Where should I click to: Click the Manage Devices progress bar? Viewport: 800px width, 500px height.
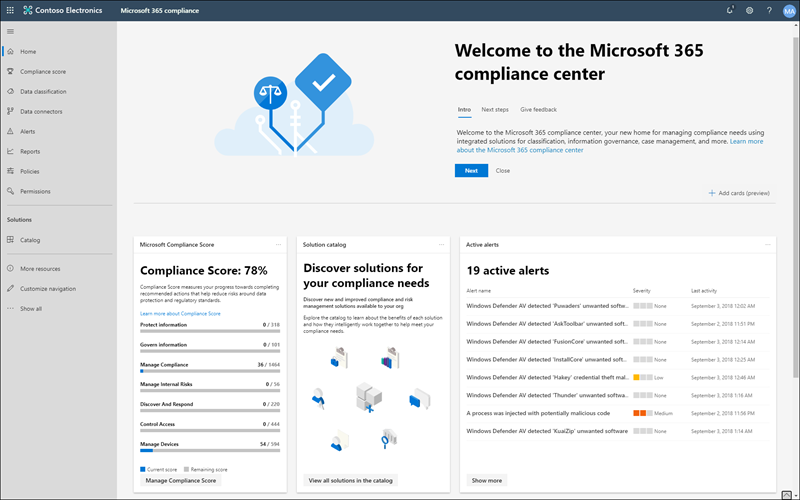tap(210, 451)
